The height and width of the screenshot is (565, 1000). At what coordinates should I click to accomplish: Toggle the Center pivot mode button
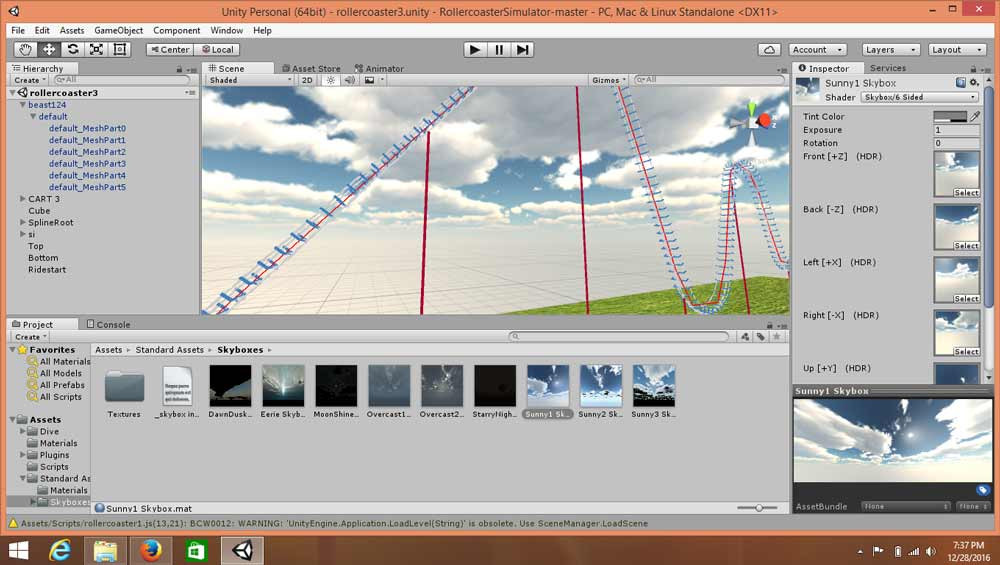(169, 49)
